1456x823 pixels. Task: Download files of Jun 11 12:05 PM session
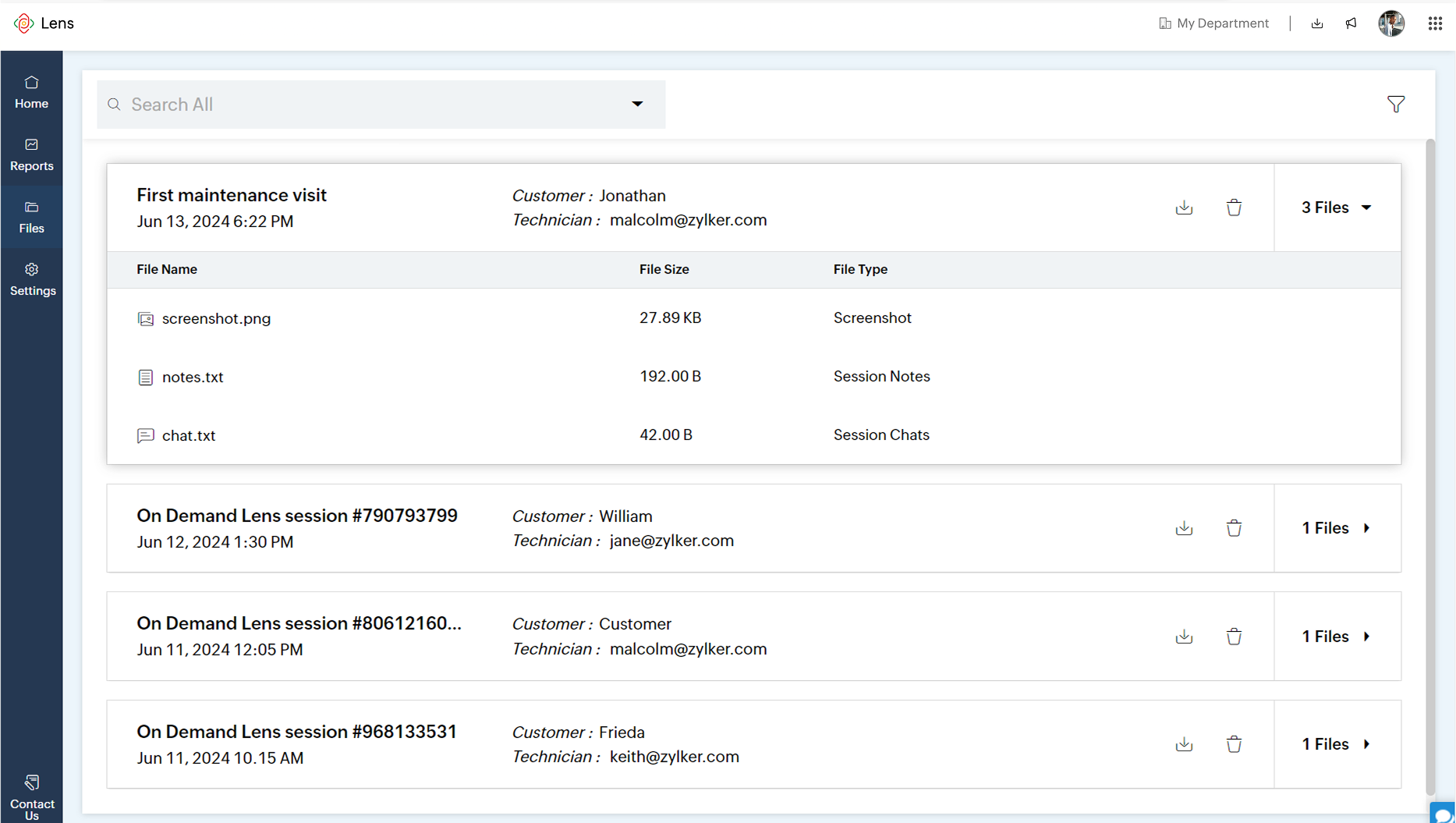(x=1184, y=637)
